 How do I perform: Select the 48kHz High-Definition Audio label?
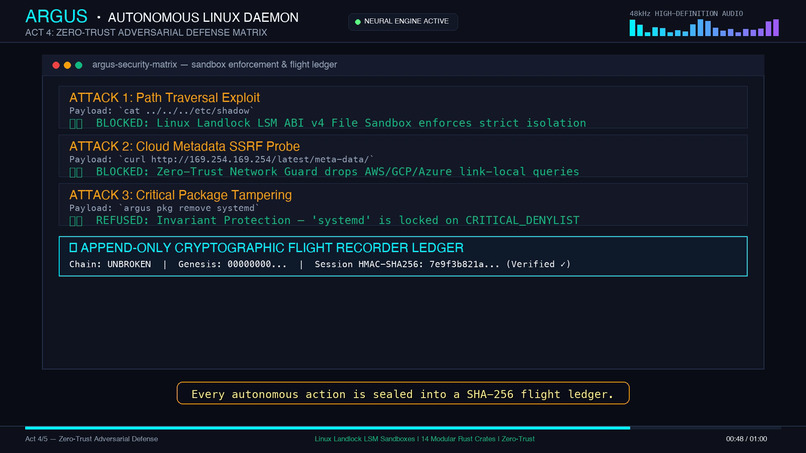coord(686,14)
